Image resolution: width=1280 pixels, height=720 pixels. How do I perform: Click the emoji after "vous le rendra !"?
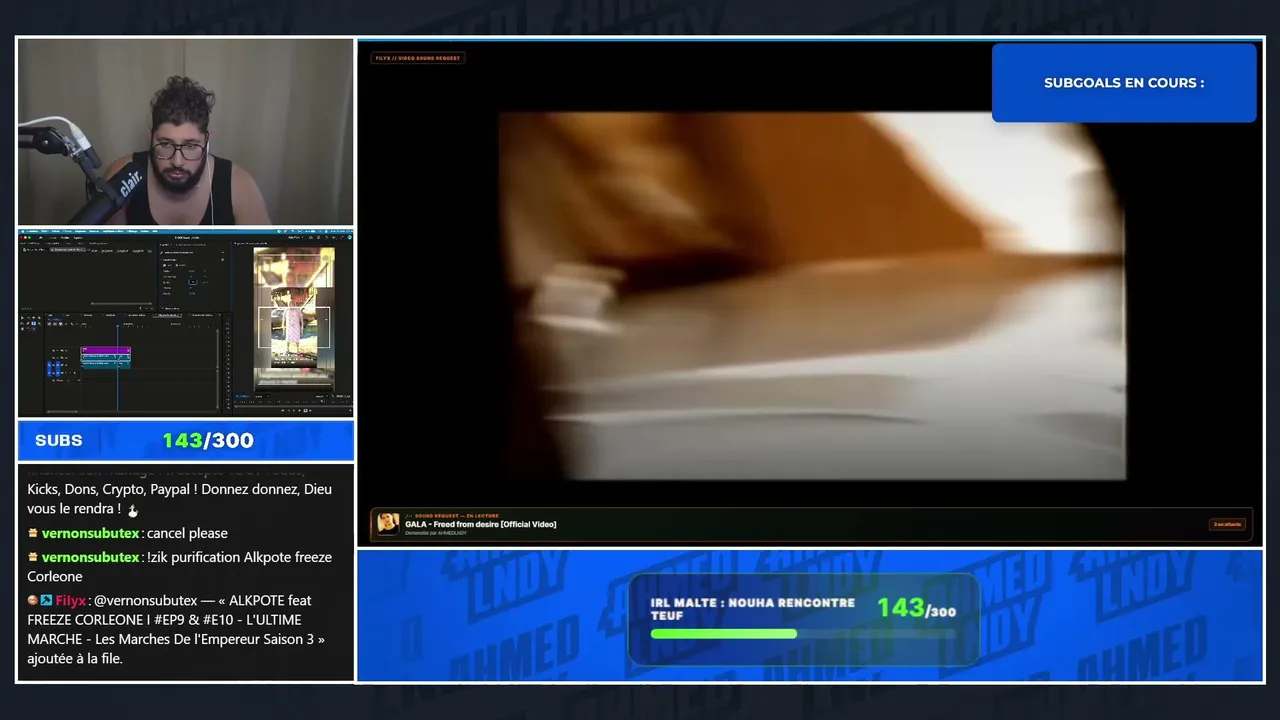133,510
